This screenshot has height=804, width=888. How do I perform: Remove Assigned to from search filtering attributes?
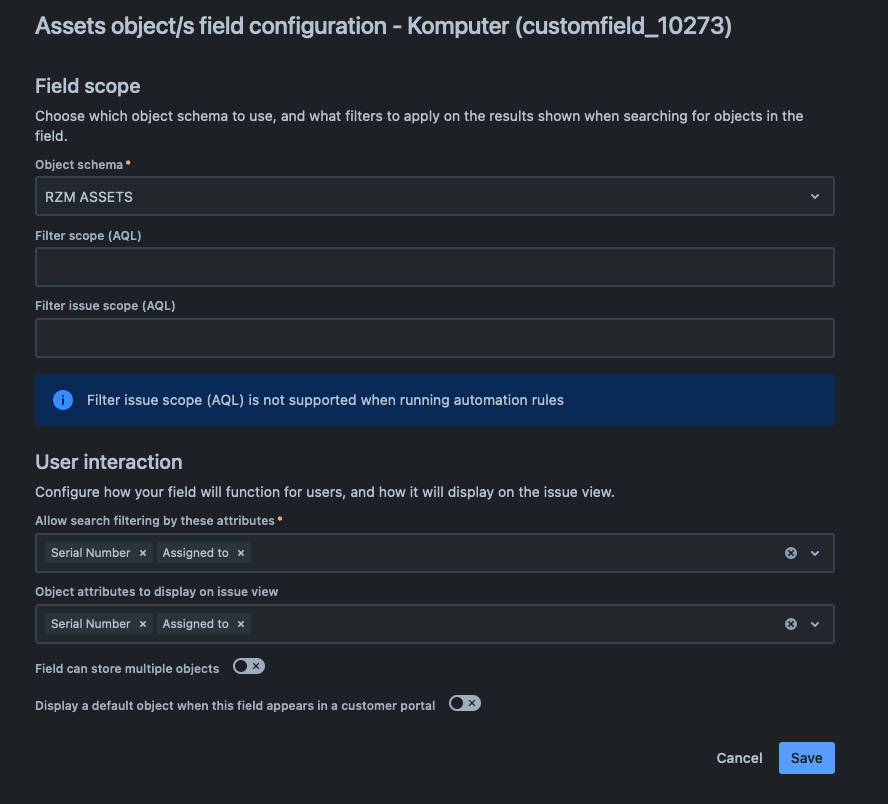(x=241, y=553)
